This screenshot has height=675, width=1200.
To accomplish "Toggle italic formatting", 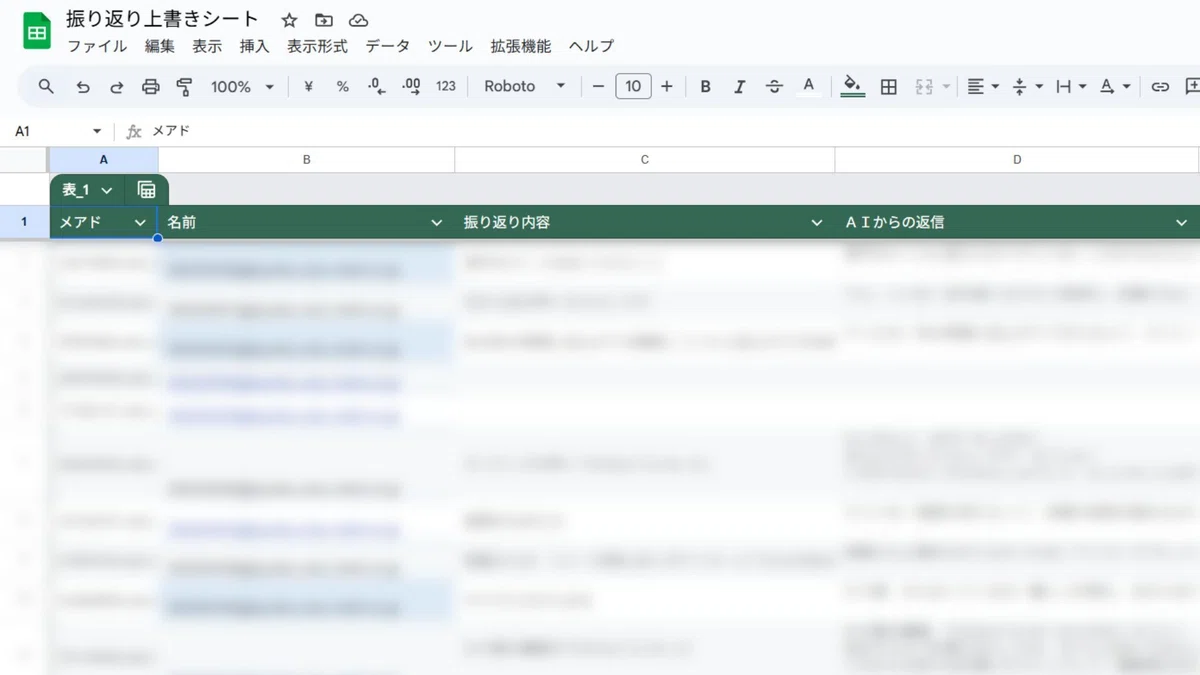I will [739, 87].
